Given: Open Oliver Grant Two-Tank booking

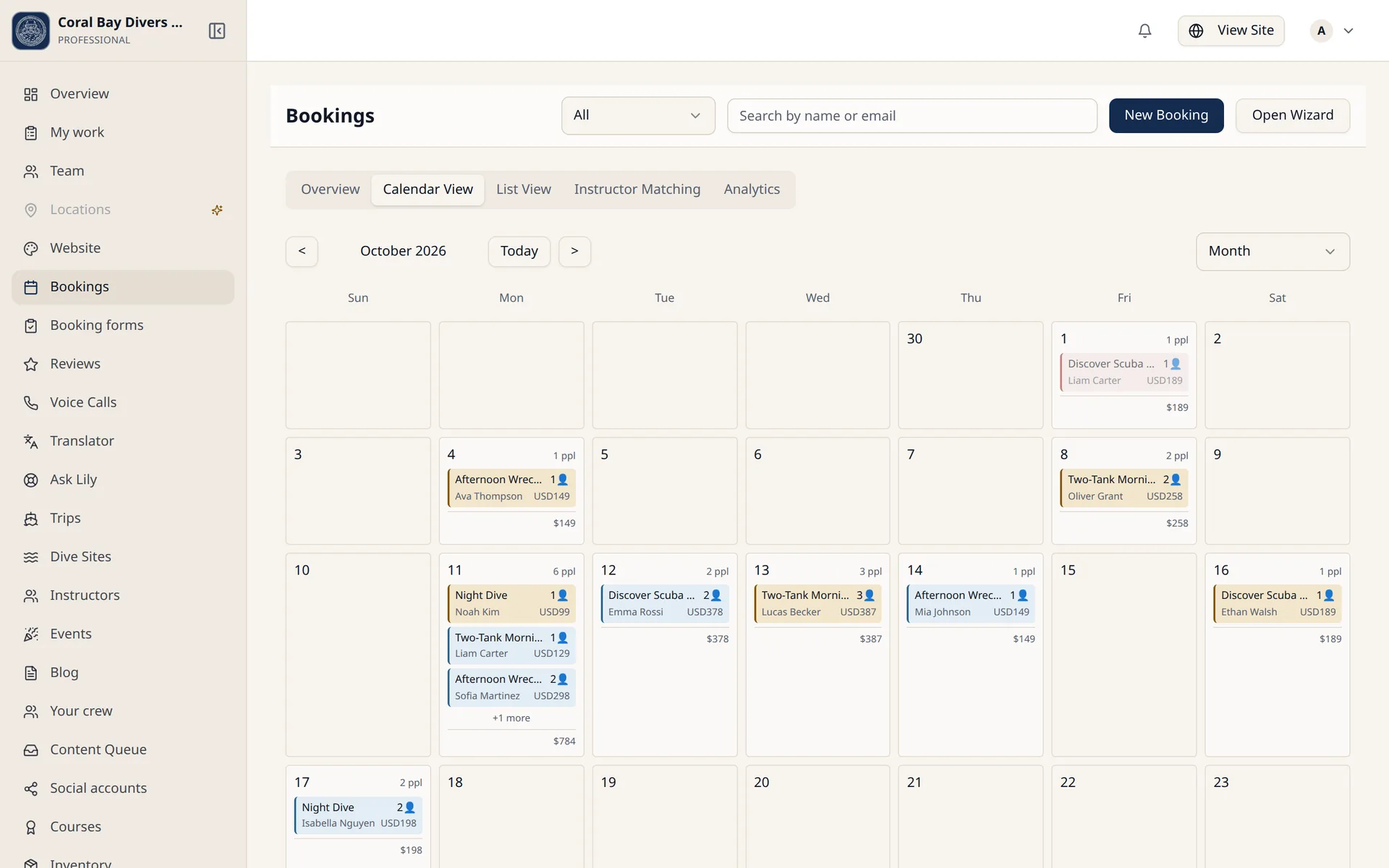Looking at the screenshot, I should pyautogui.click(x=1123, y=488).
